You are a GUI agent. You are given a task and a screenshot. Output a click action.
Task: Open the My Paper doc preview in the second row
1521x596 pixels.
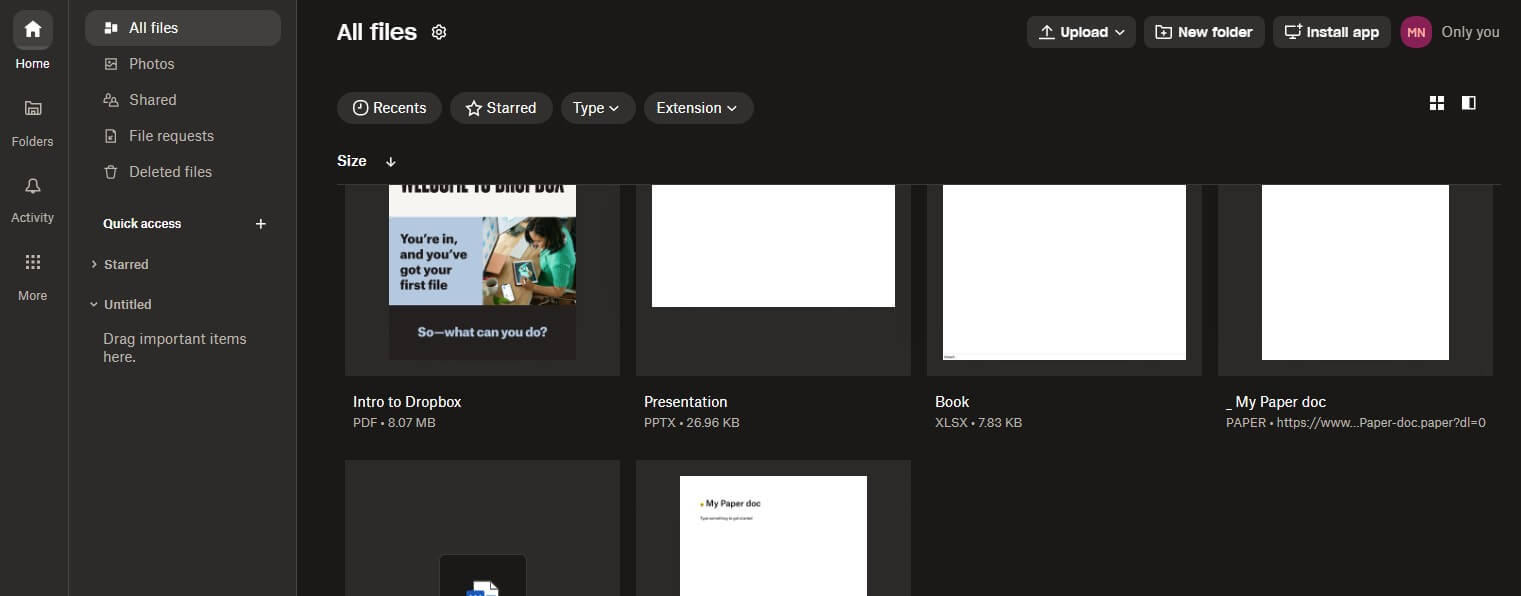[773, 528]
